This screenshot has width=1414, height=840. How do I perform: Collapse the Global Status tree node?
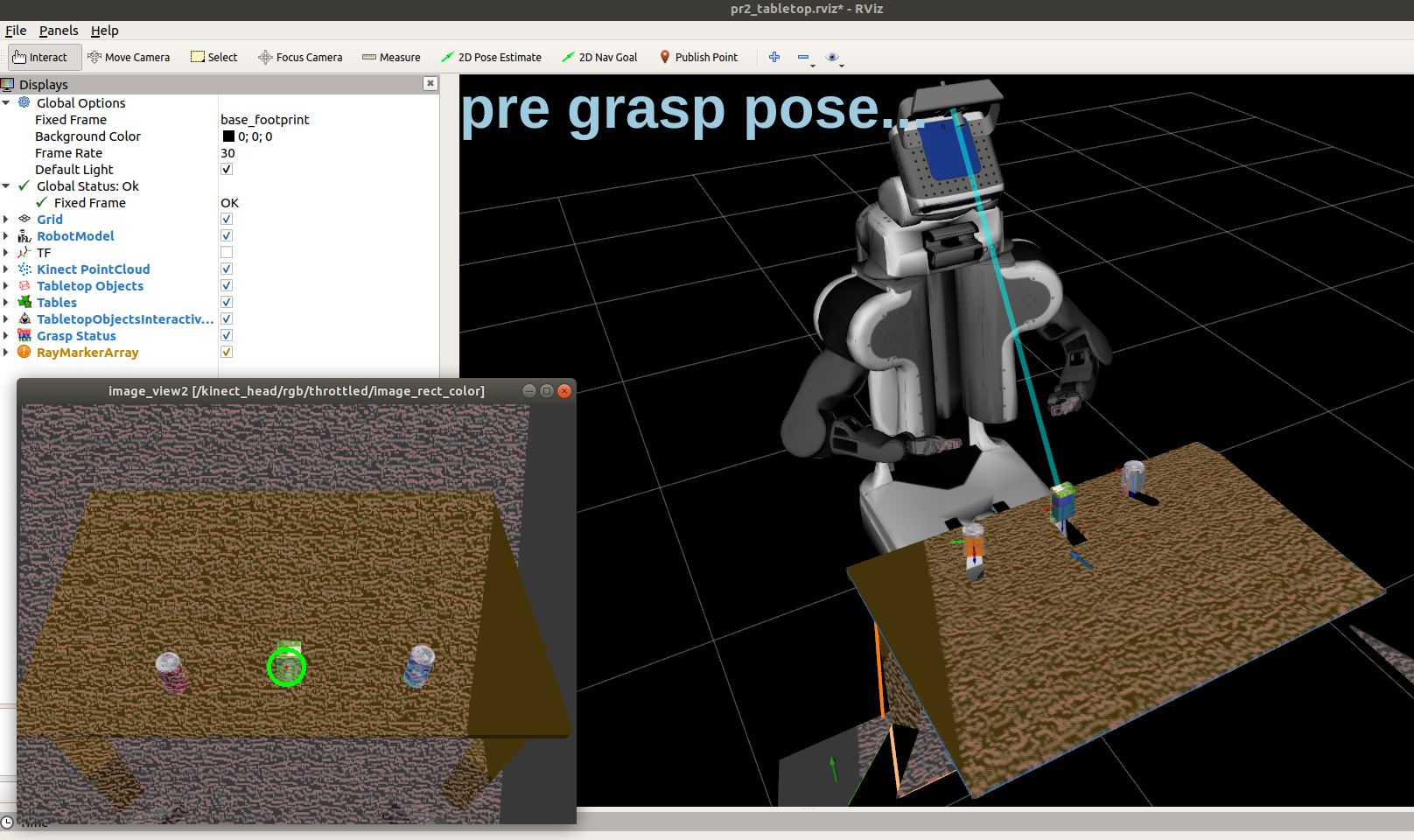click(6, 185)
